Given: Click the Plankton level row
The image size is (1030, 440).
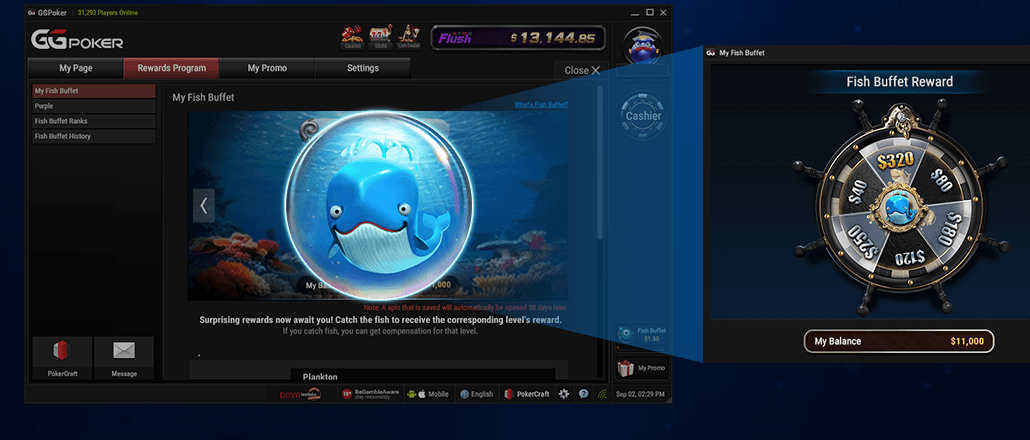Looking at the screenshot, I should click(423, 375).
